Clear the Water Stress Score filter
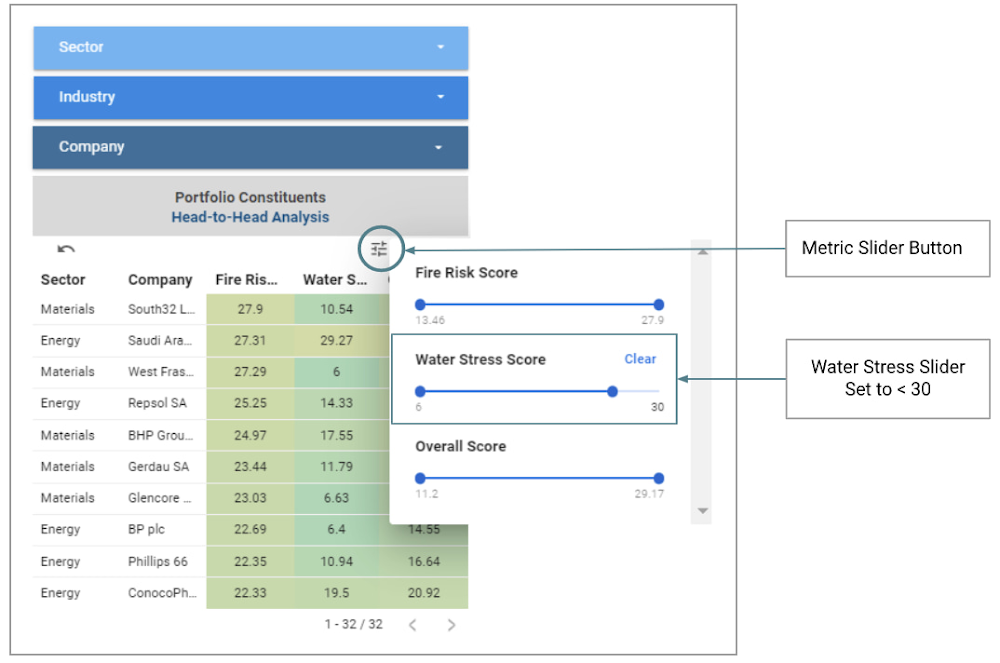1000x663 pixels. tap(640, 359)
